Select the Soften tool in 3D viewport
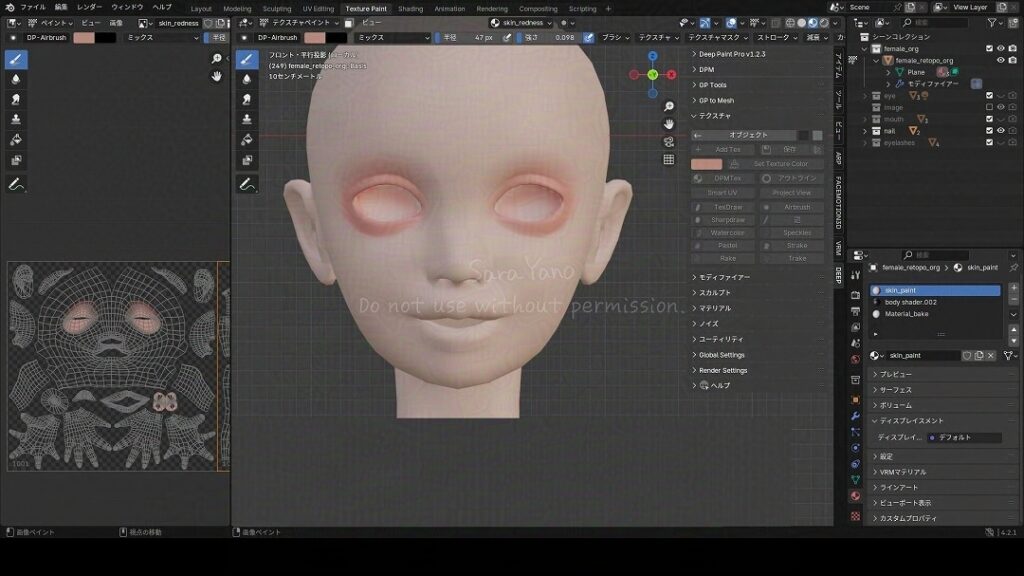 pyautogui.click(x=247, y=80)
